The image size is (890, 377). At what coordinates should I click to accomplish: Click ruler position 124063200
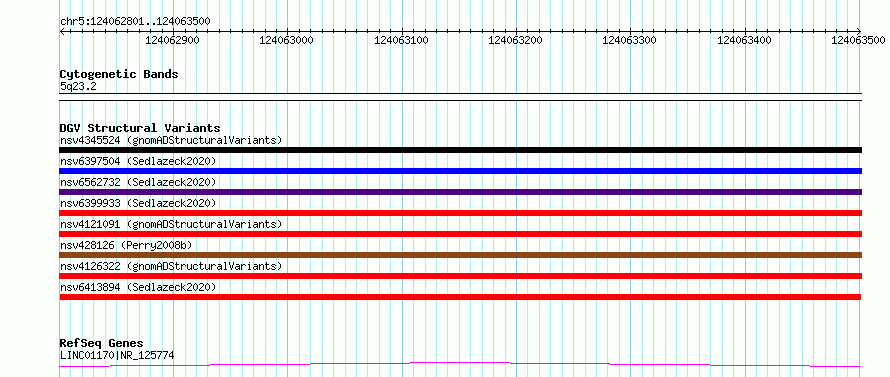point(515,40)
